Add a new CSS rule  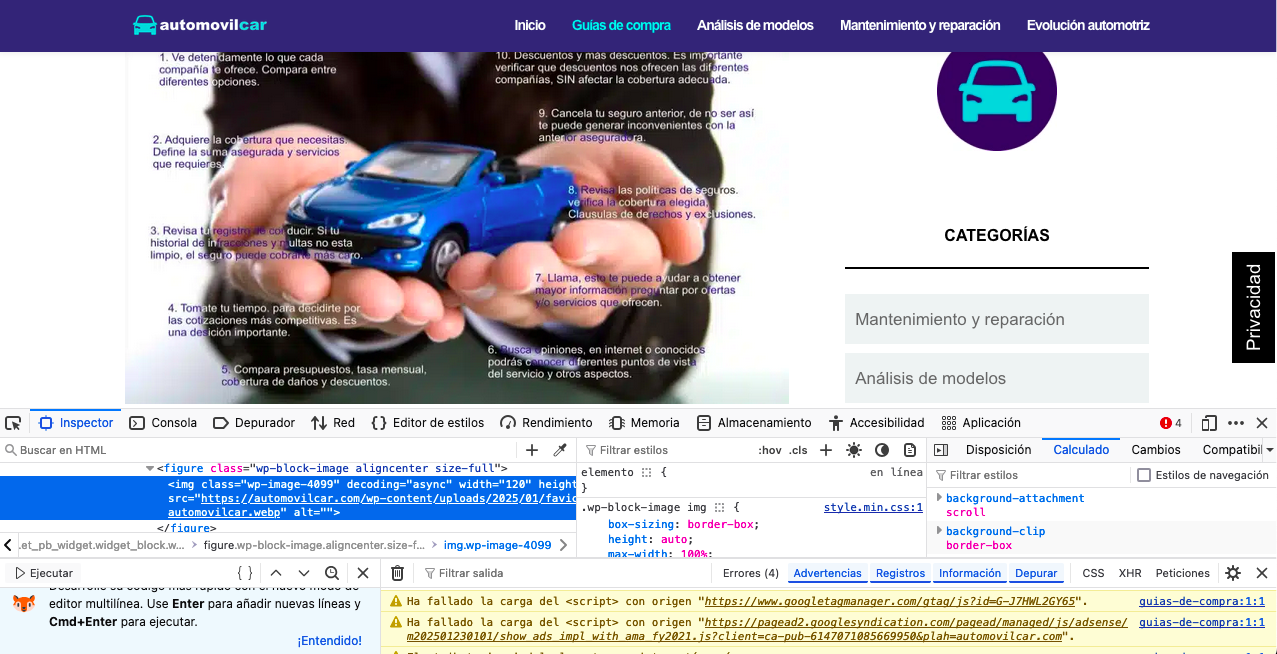826,450
